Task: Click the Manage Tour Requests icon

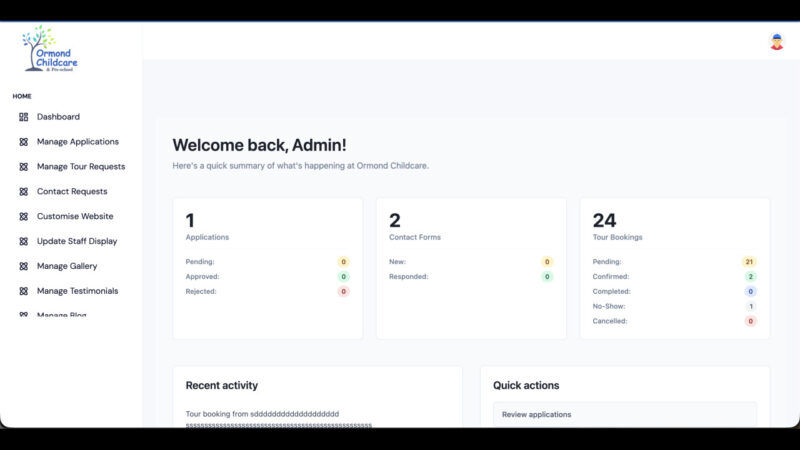Action: [x=24, y=167]
